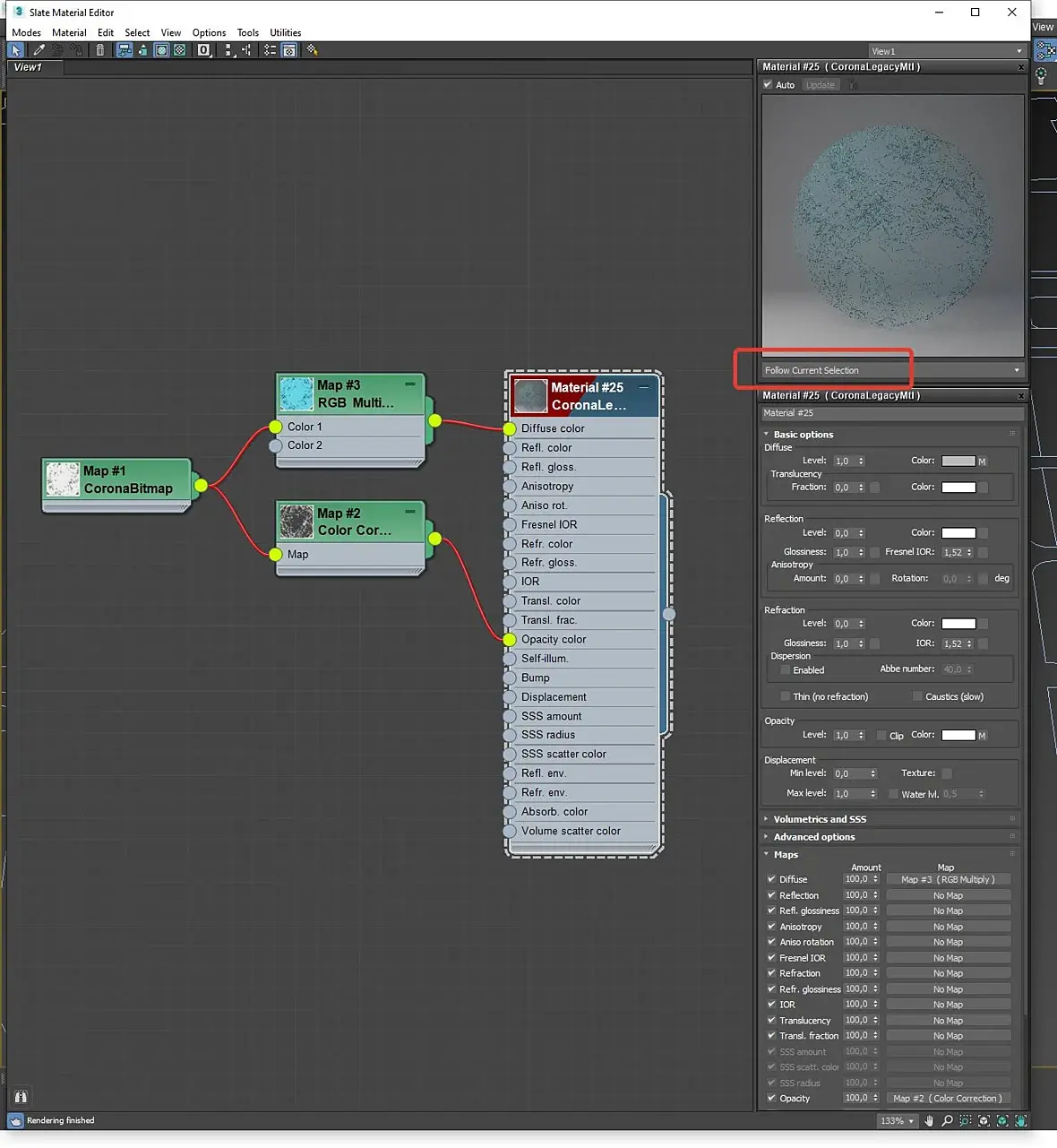Click the Map #3 (RGB Multiply) map button
Image resolution: width=1057 pixels, height=1148 pixels.
[948, 879]
